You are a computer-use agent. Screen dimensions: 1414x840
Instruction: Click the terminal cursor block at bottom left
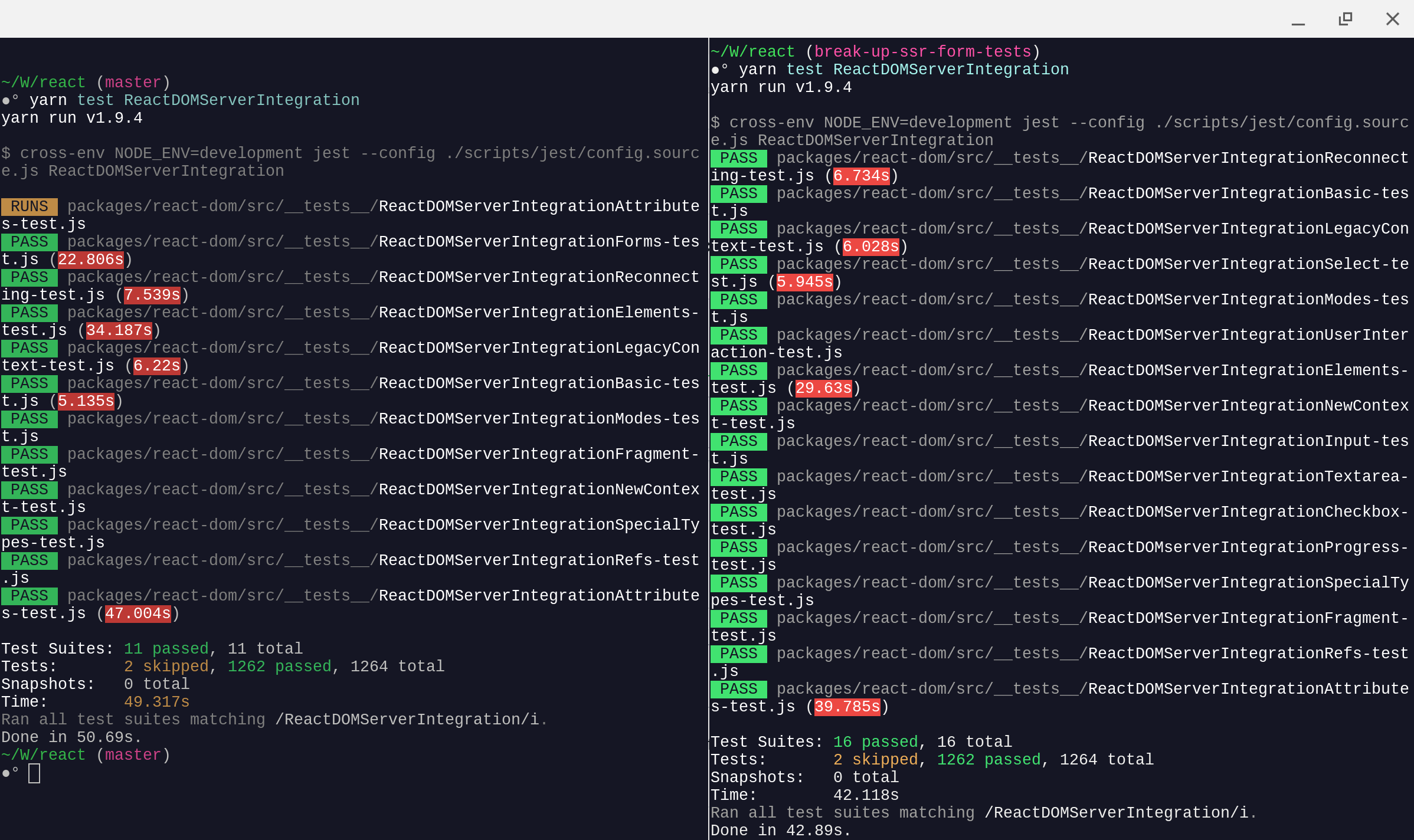tap(35, 773)
